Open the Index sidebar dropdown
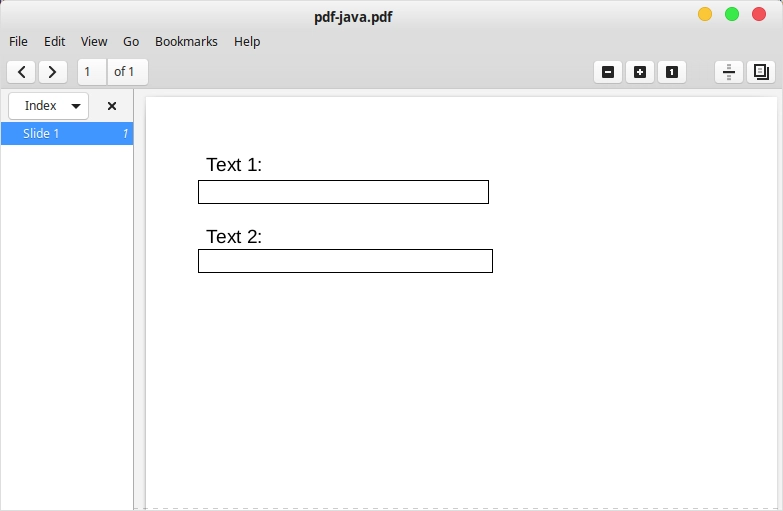 (x=49, y=106)
